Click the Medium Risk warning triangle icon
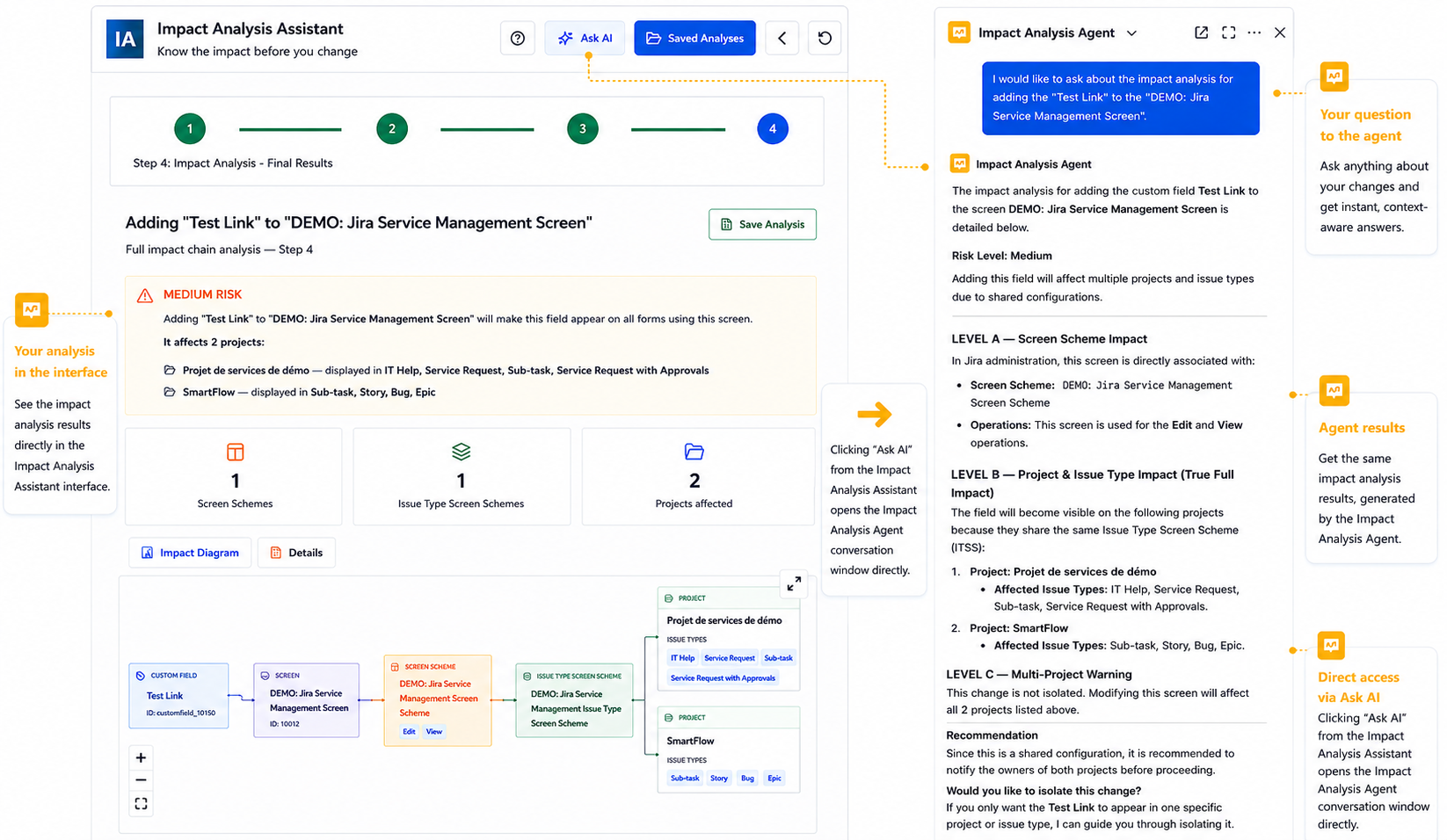The height and width of the screenshot is (840, 1447). point(145,296)
